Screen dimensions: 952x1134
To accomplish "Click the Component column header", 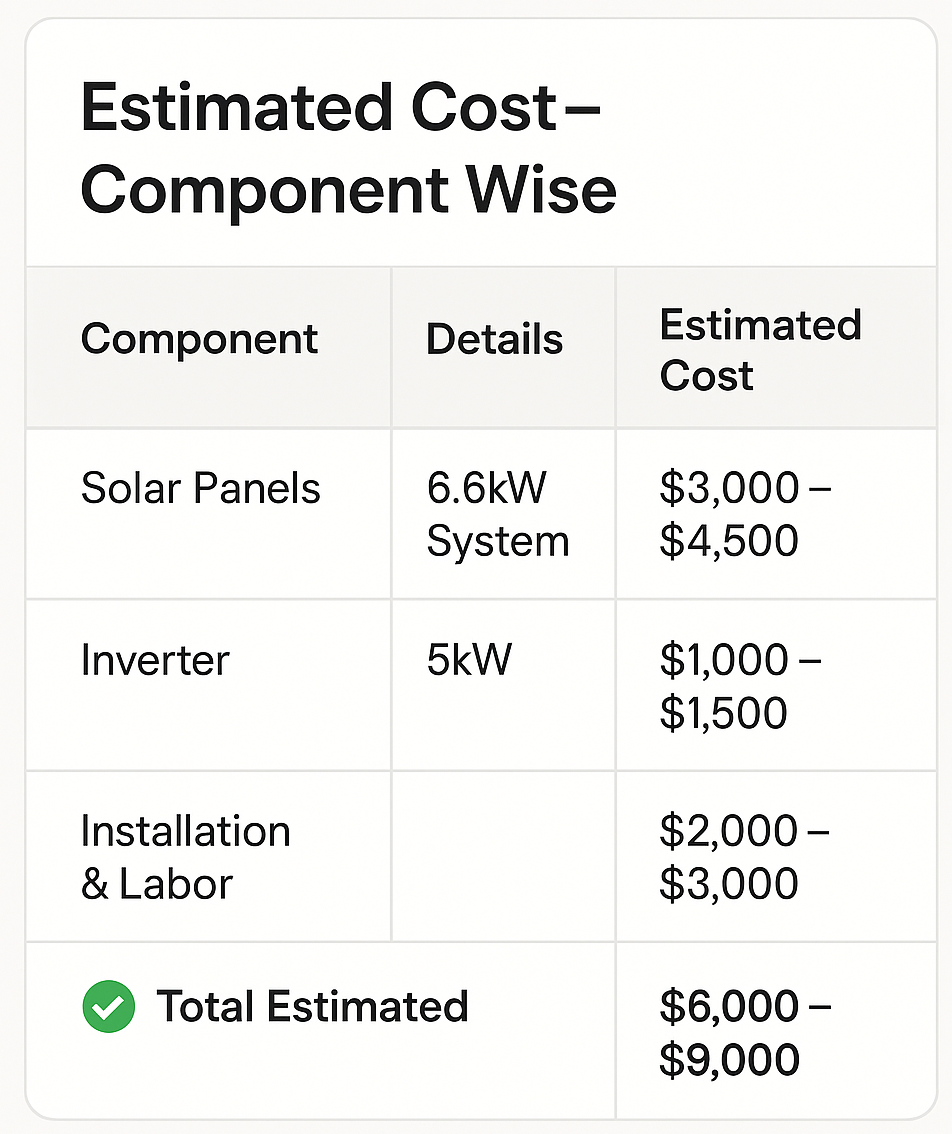I will tap(199, 338).
